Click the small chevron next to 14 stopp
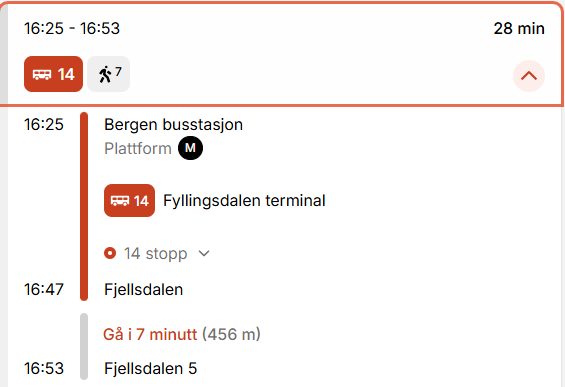Image resolution: width=565 pixels, height=387 pixels. pyautogui.click(x=204, y=254)
